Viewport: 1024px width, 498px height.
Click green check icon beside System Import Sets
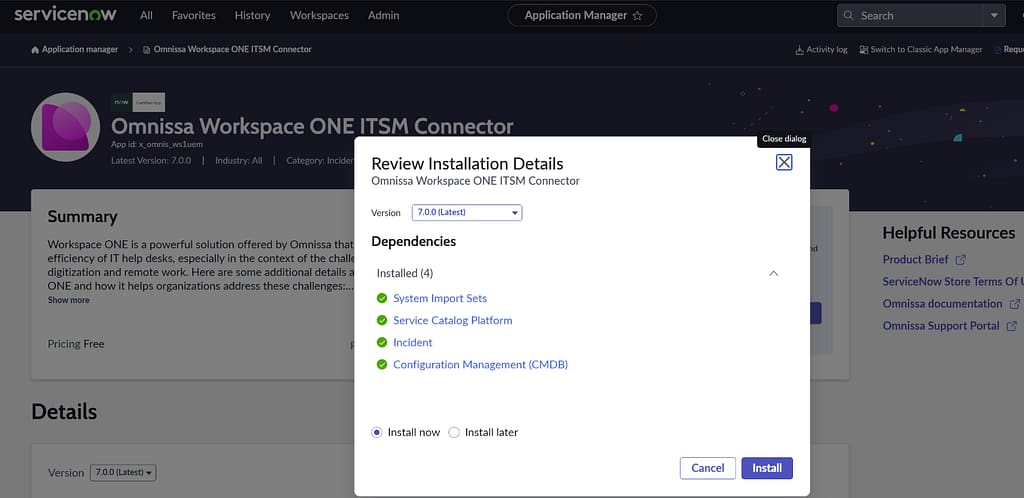click(x=382, y=298)
